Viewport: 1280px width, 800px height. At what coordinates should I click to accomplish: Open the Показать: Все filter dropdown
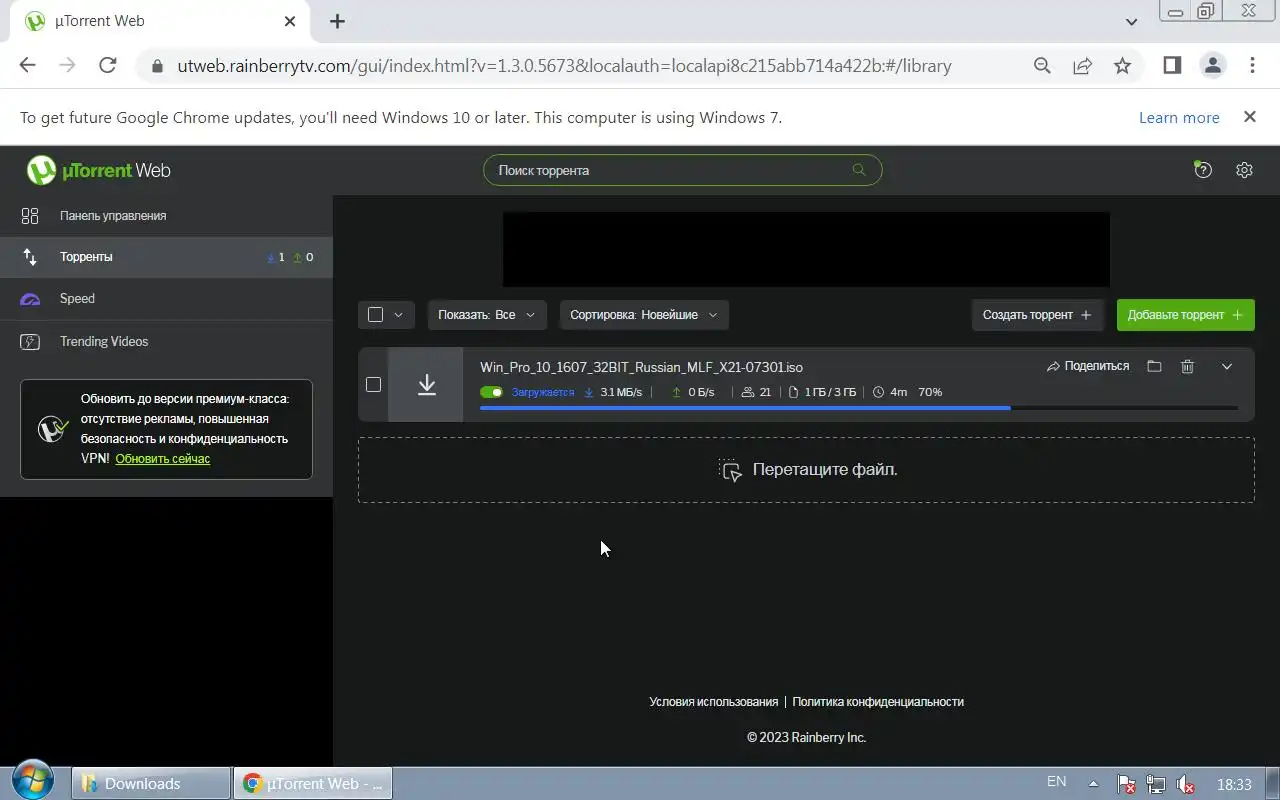coord(487,315)
